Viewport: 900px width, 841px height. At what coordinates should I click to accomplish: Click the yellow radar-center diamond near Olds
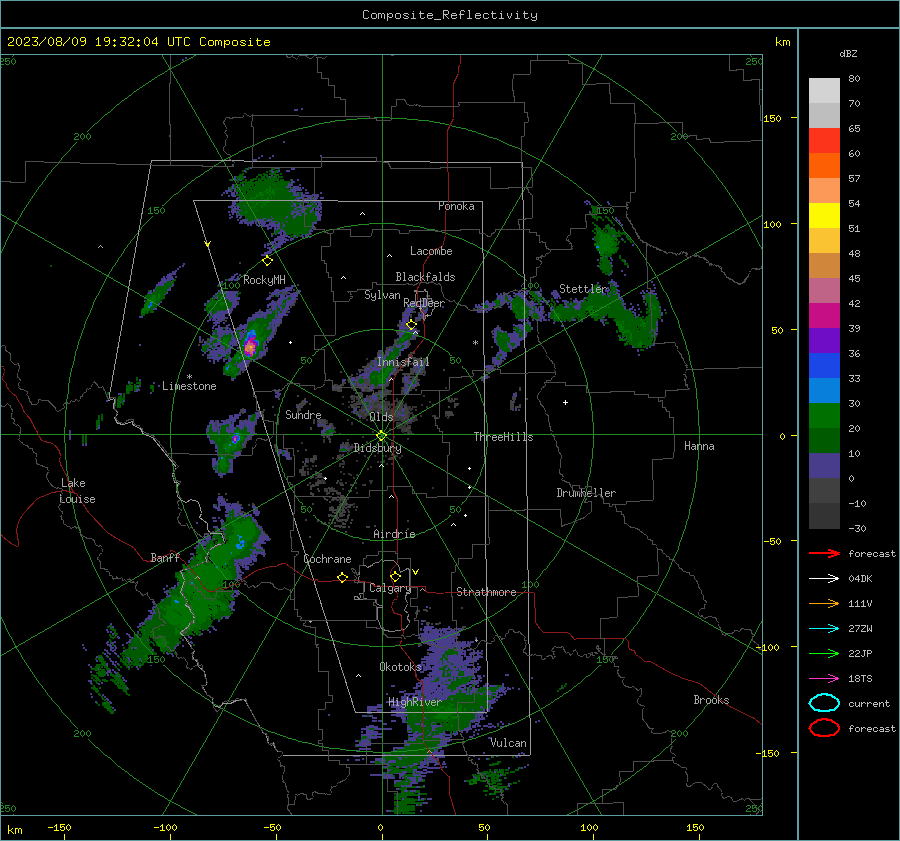[x=381, y=435]
